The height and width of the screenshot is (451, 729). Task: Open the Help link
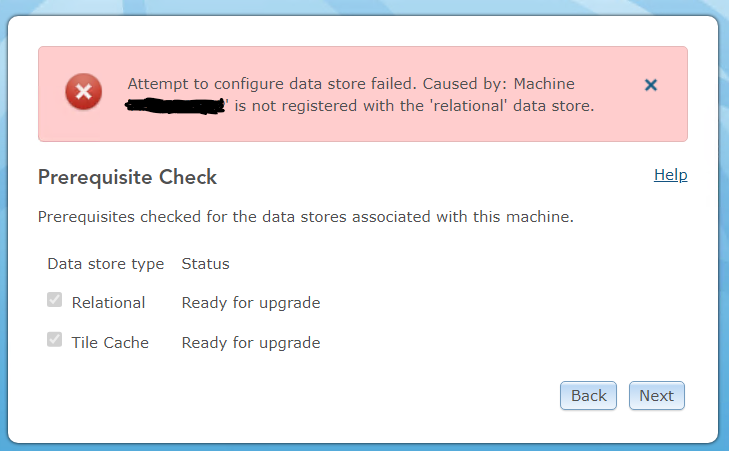[670, 175]
